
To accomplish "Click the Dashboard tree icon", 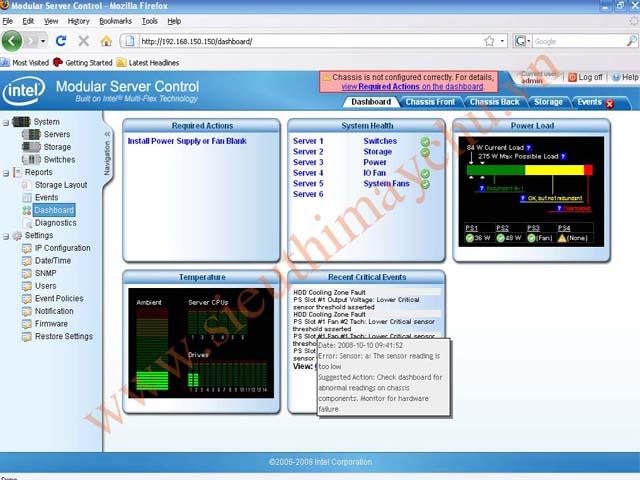I will click(x=27, y=210).
